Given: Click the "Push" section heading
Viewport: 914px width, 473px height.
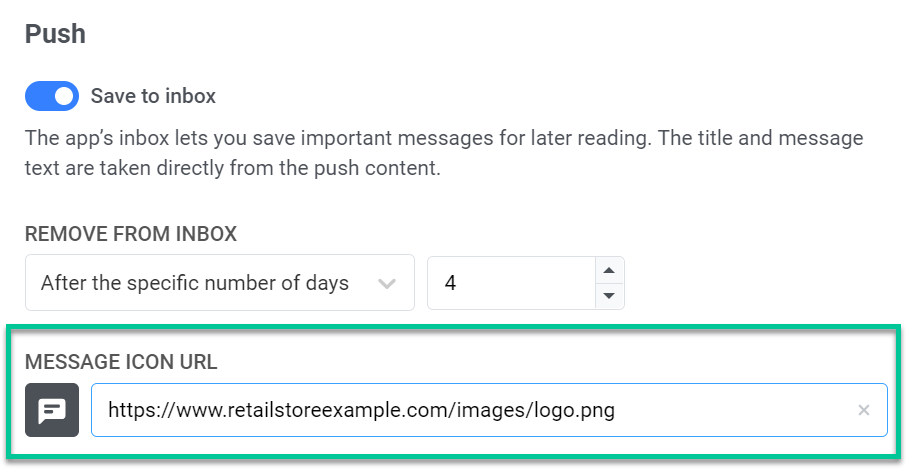Looking at the screenshot, I should [55, 34].
